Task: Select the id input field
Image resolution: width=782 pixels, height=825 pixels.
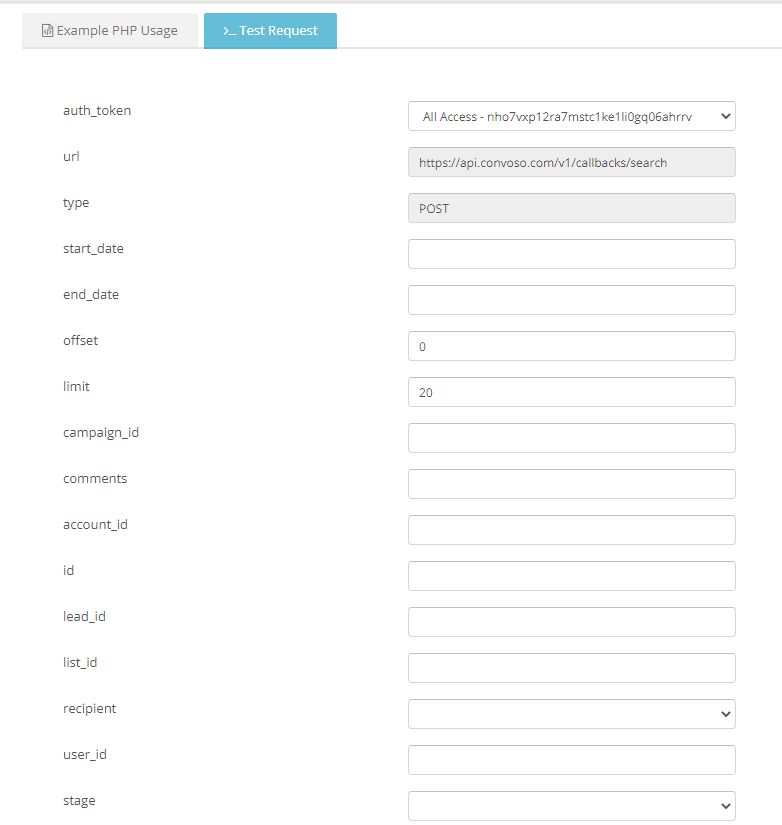Action: [x=571, y=576]
